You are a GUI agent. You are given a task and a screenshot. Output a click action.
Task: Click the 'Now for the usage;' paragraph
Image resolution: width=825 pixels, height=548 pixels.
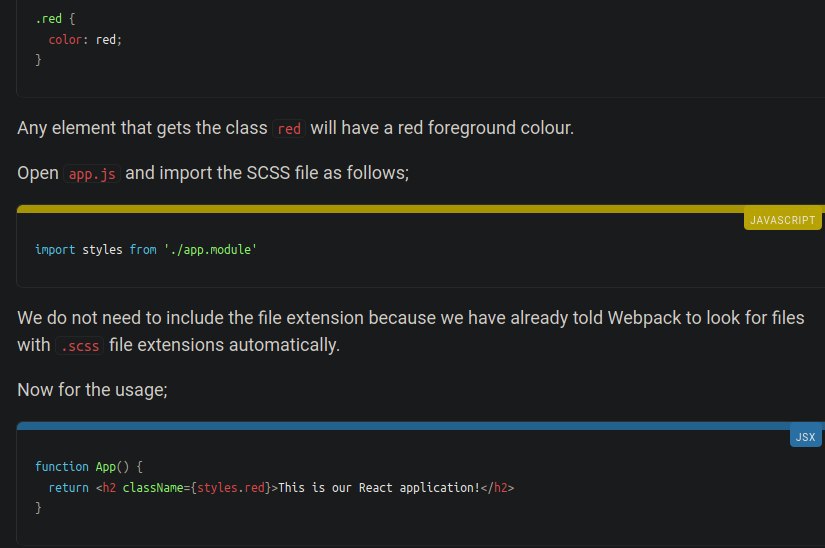93,390
